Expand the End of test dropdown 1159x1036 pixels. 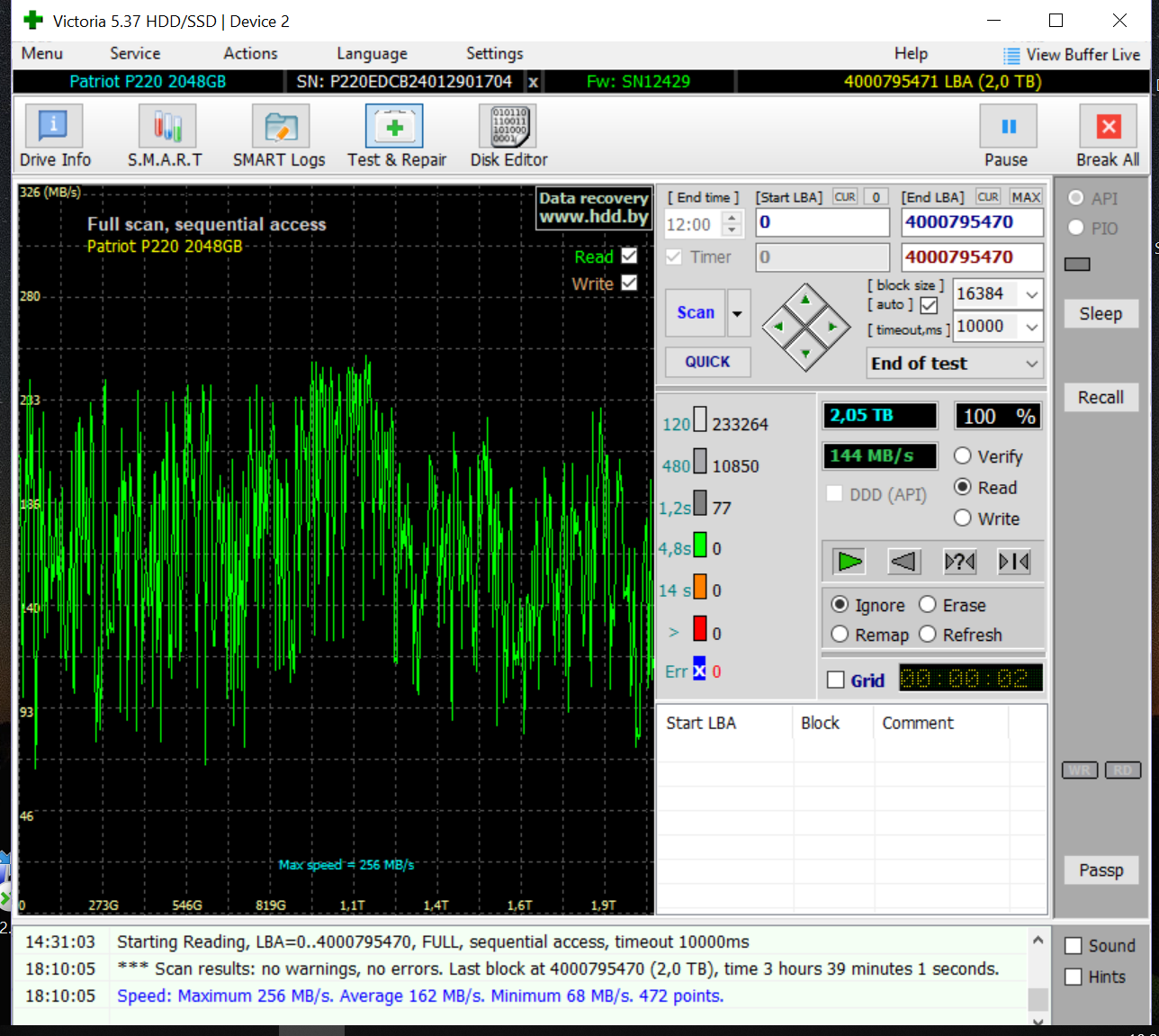pyautogui.click(x=1031, y=364)
